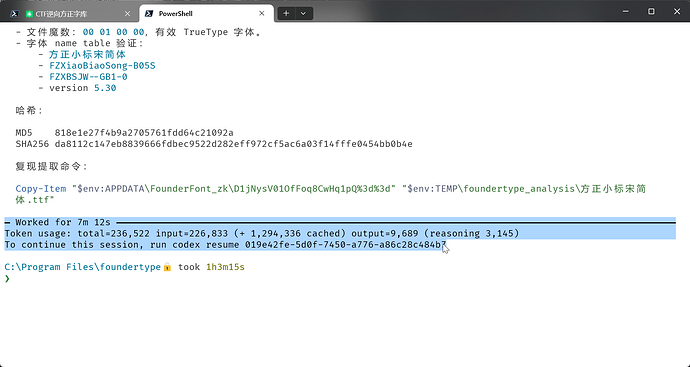
Task: Click the 文件魔数 00 01 00 00 line
Action: coord(138,32)
